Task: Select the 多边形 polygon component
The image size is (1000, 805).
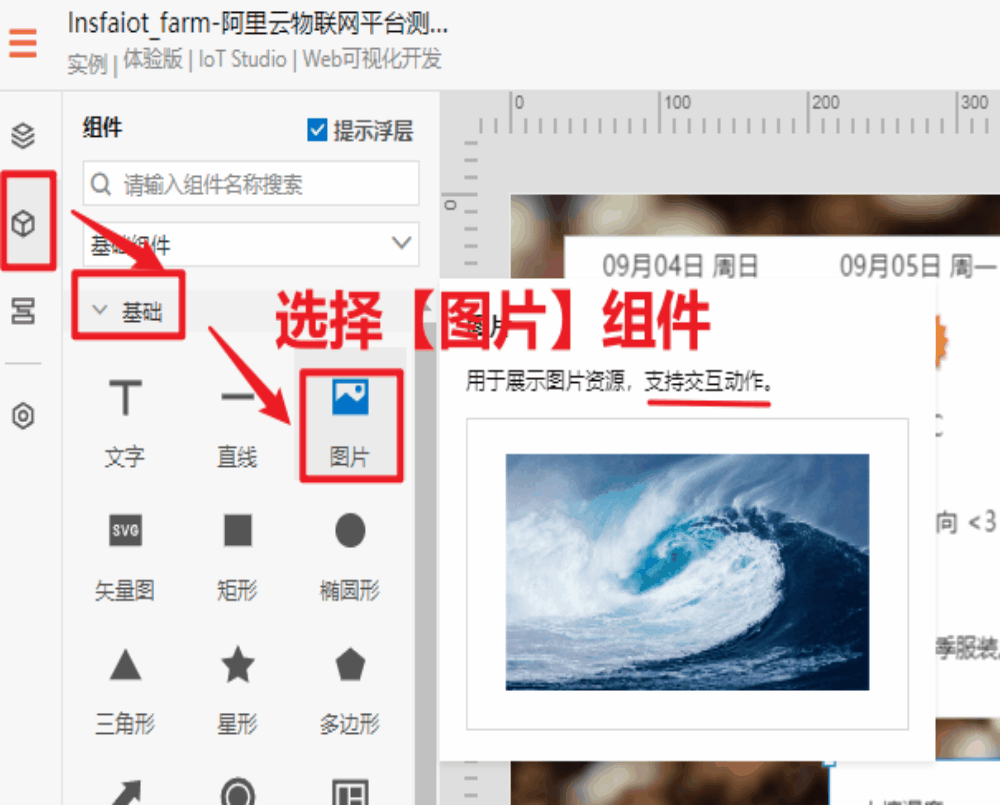Action: point(350,691)
